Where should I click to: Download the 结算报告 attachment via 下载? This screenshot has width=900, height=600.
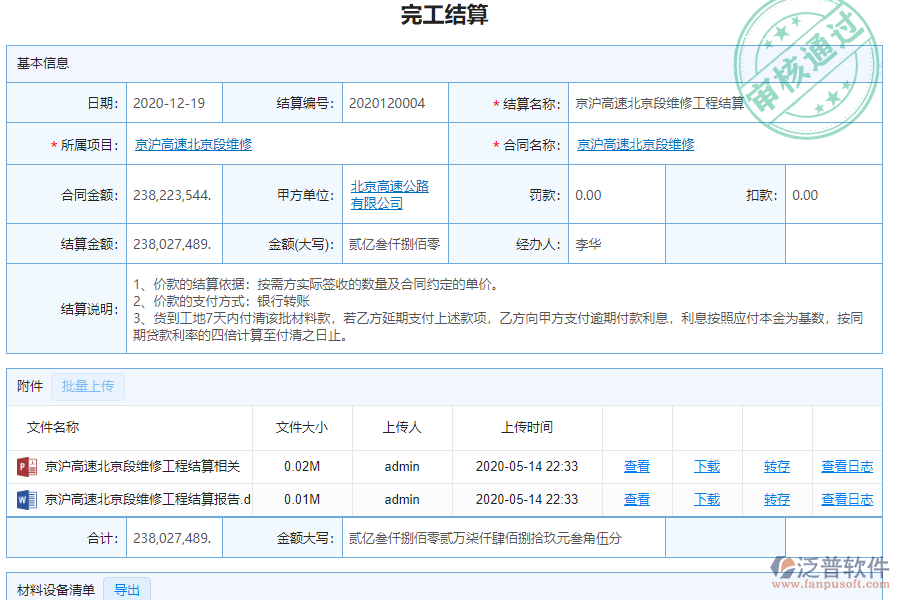tap(707, 499)
